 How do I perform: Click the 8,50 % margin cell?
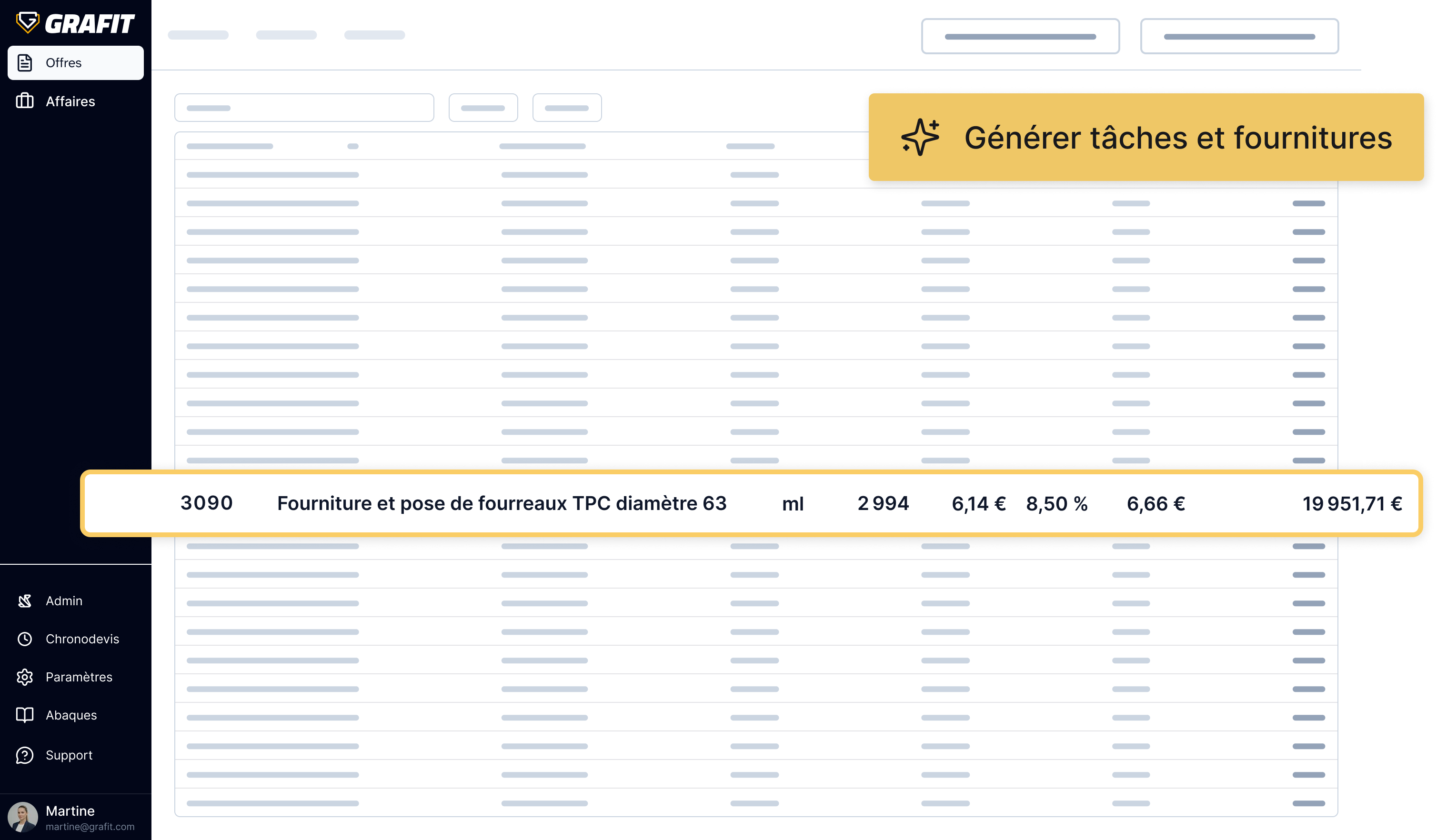1056,503
